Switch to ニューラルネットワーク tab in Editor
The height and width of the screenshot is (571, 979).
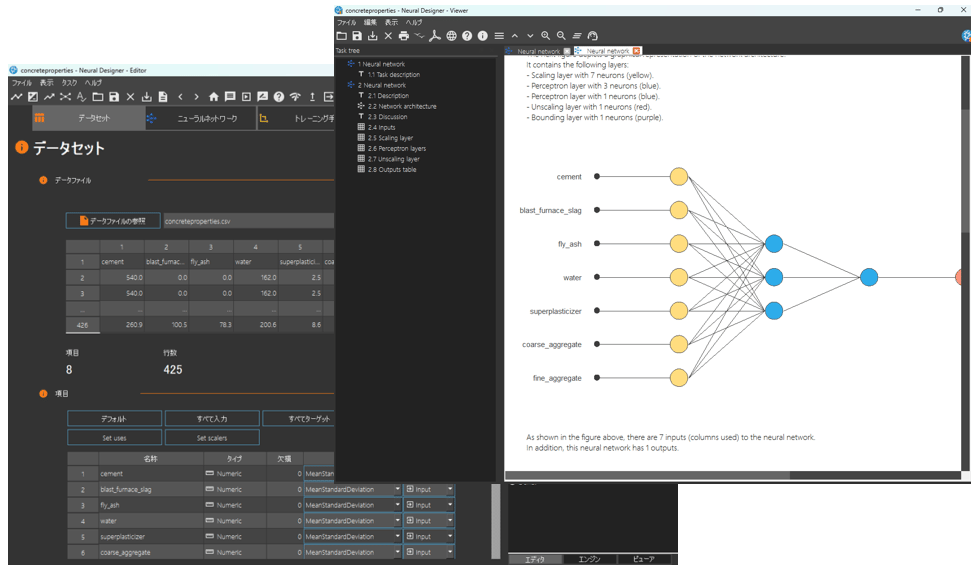coord(201,118)
